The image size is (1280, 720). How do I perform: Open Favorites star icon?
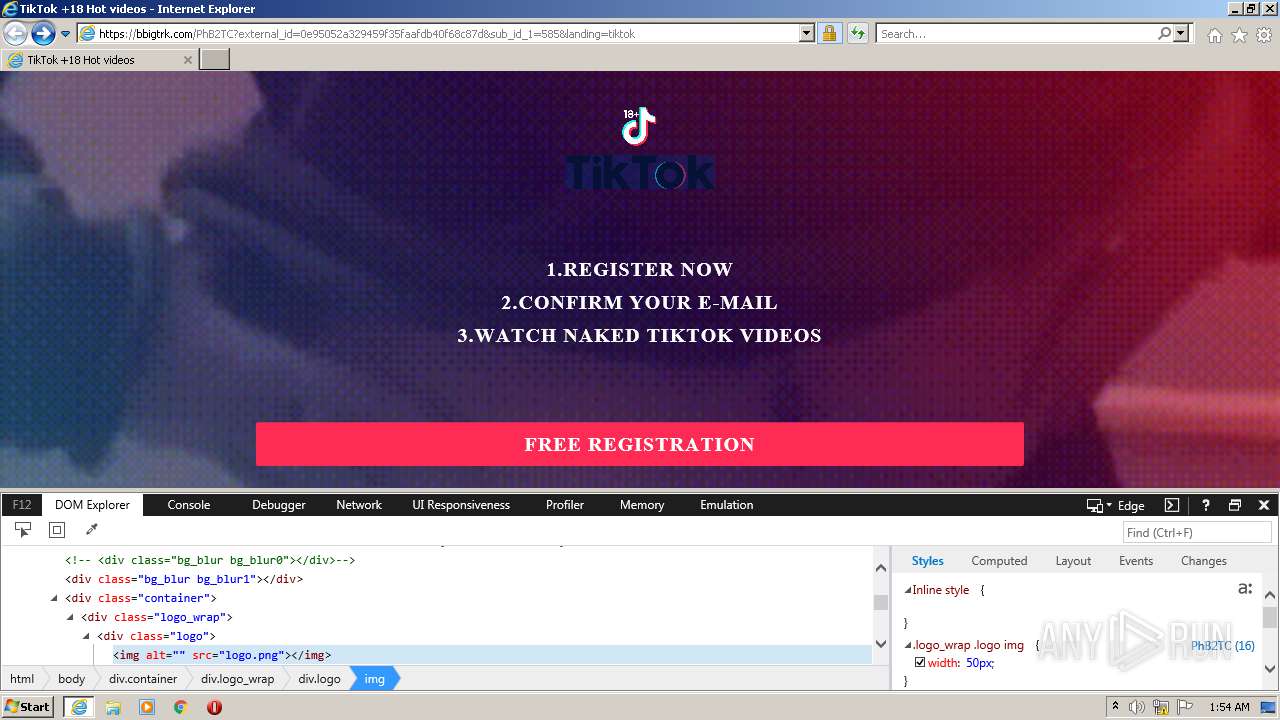tap(1239, 35)
